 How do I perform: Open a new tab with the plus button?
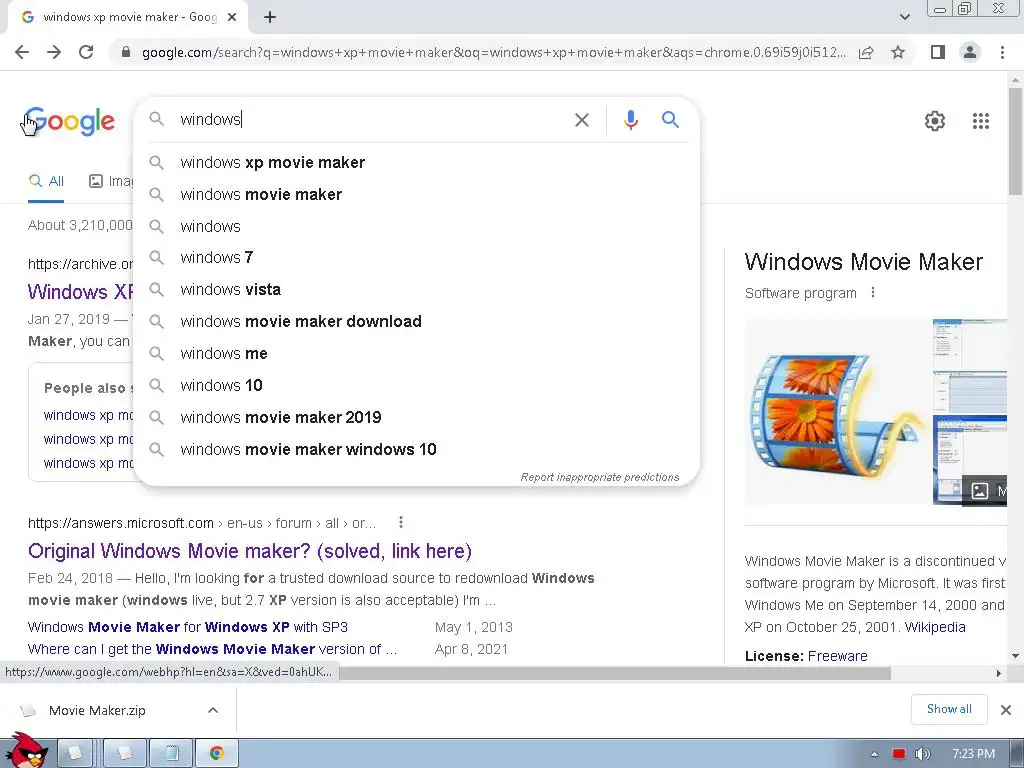point(270,18)
